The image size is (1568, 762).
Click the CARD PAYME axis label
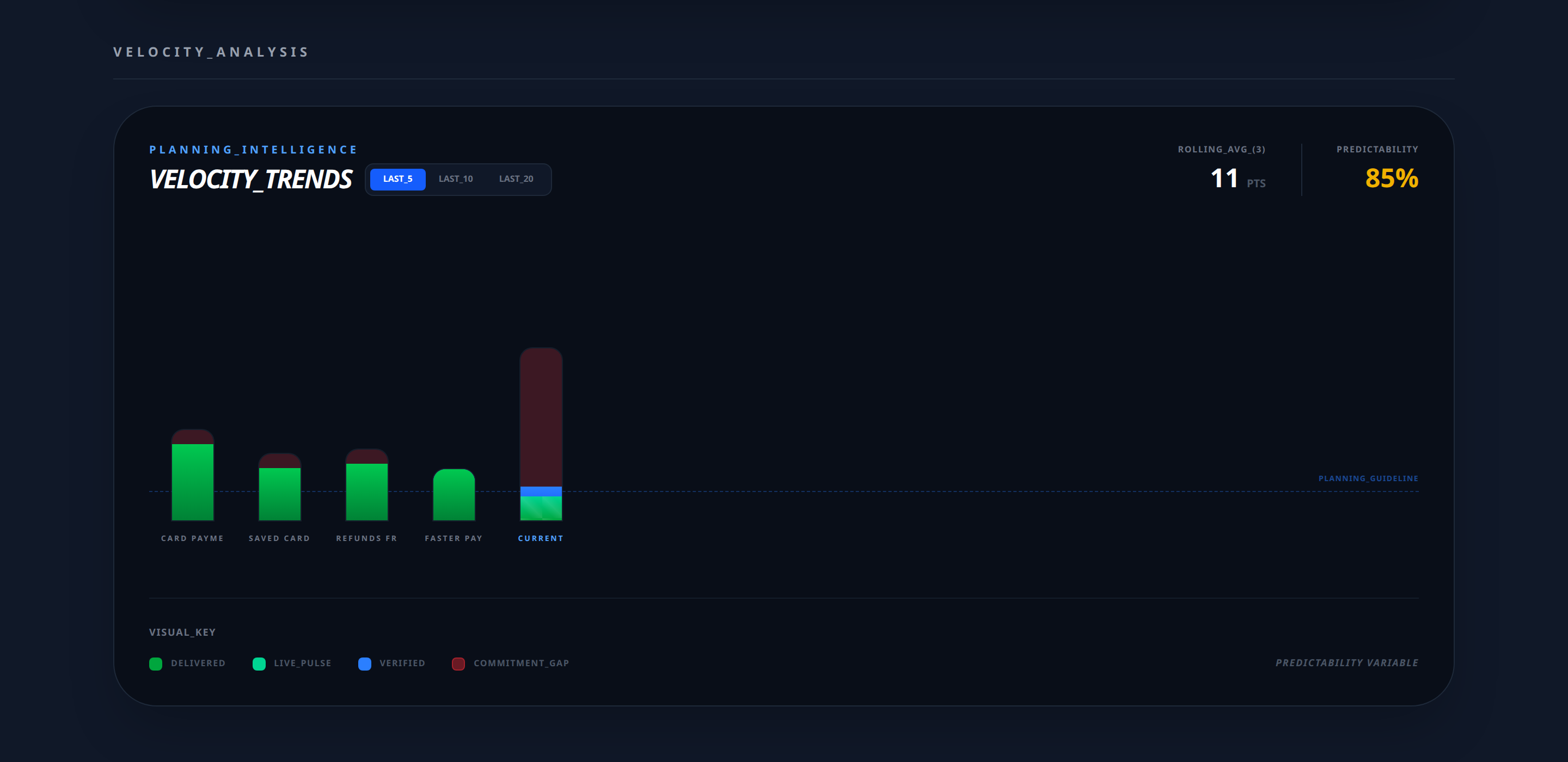[x=192, y=539]
